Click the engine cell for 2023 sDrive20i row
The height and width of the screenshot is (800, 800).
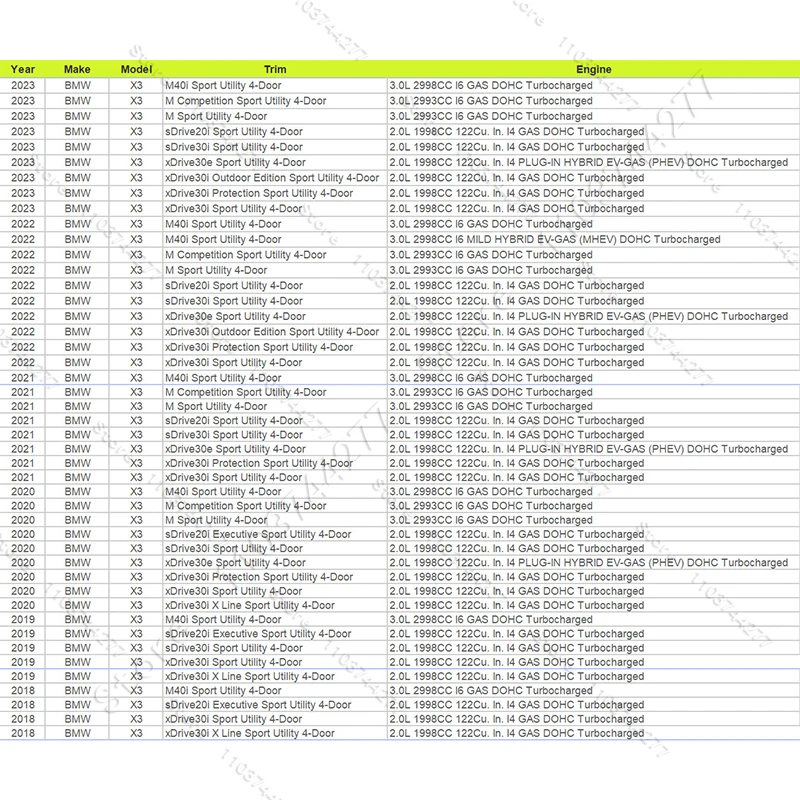593,132
